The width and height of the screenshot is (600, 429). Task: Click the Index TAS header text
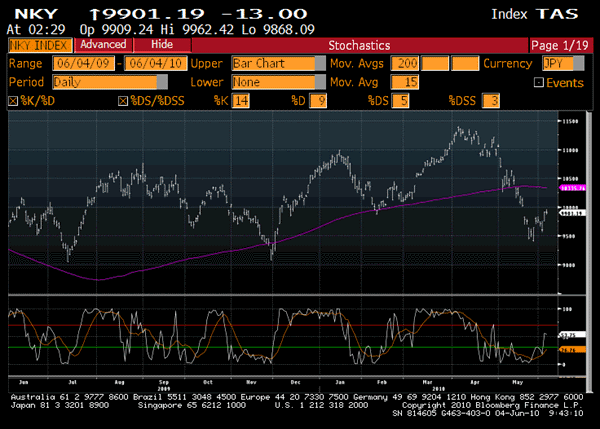pyautogui.click(x=535, y=14)
